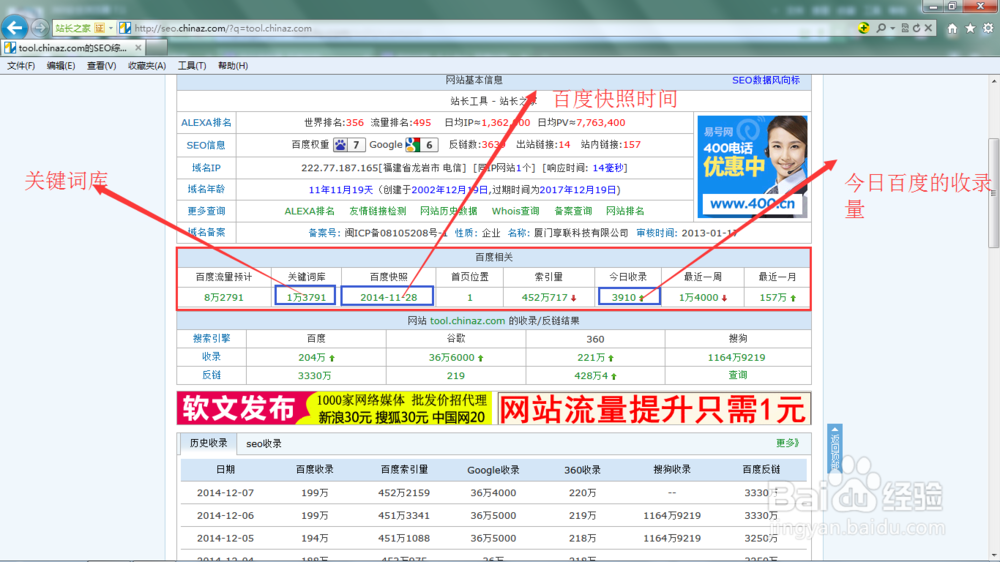Click the browser Forward arrow button
The image size is (1000, 562).
click(x=40, y=28)
